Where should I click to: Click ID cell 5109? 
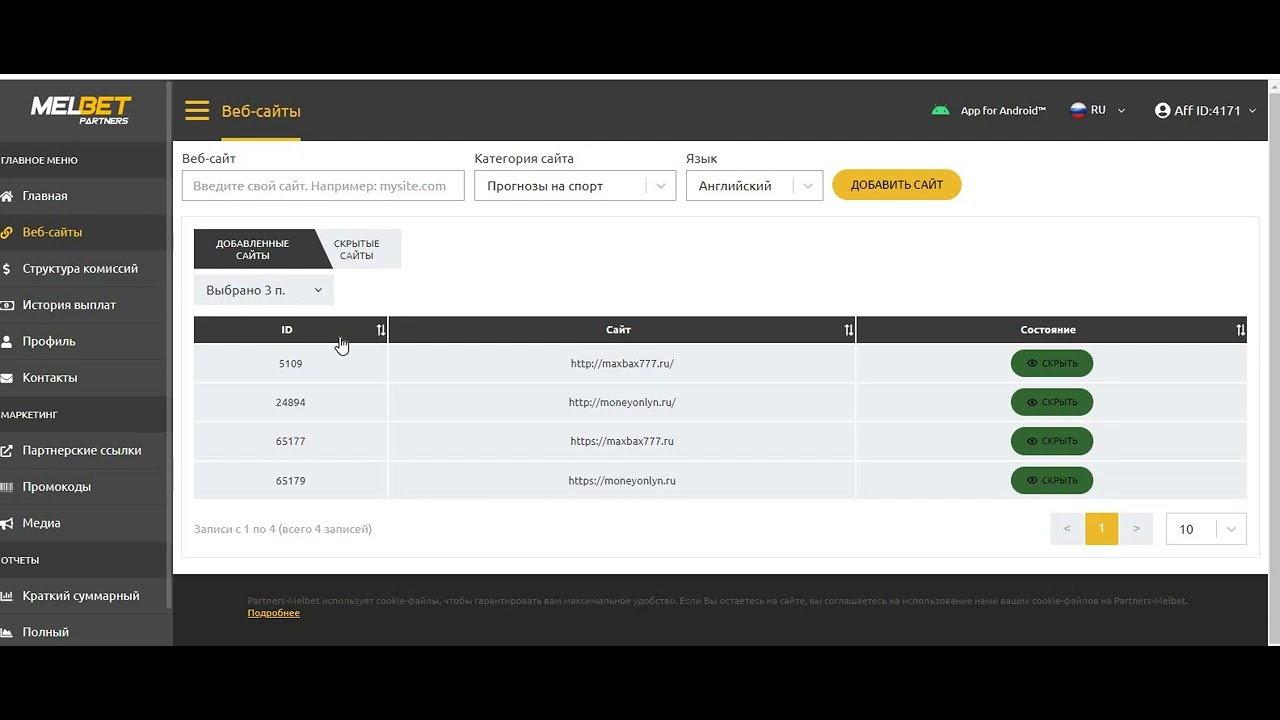coord(290,364)
